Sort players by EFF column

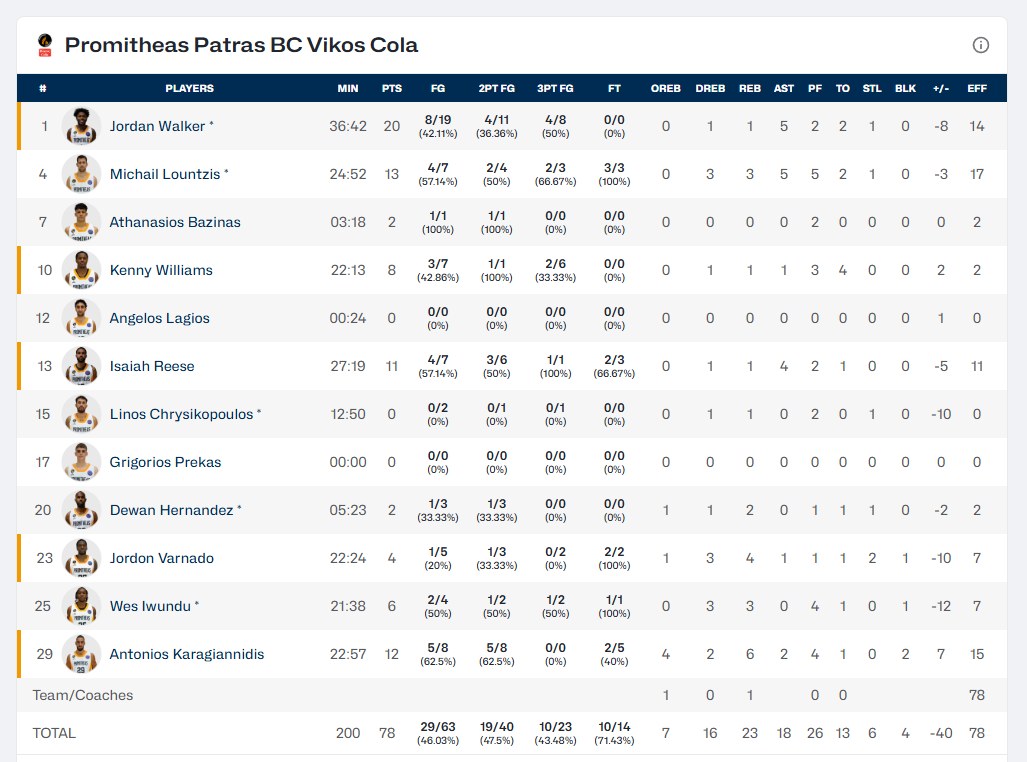[x=977, y=88]
